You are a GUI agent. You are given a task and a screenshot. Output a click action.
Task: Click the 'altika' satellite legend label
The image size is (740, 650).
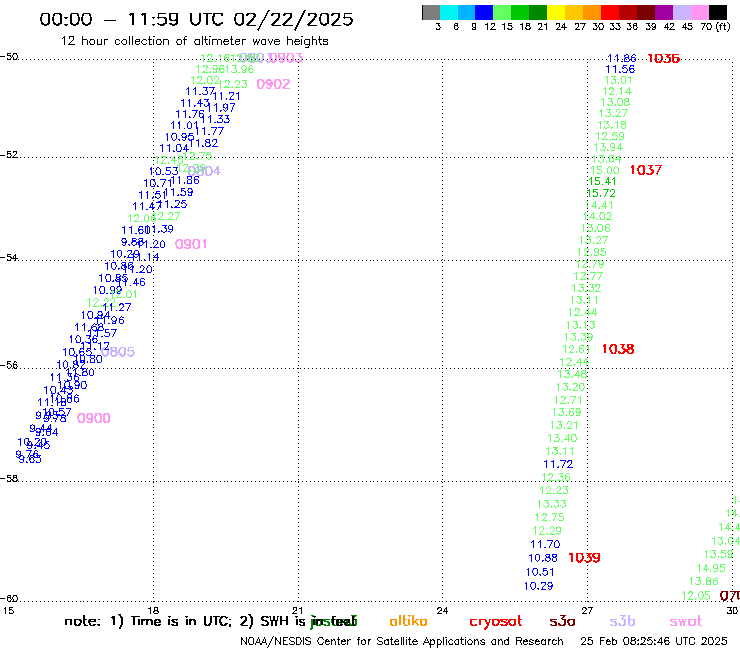click(408, 621)
